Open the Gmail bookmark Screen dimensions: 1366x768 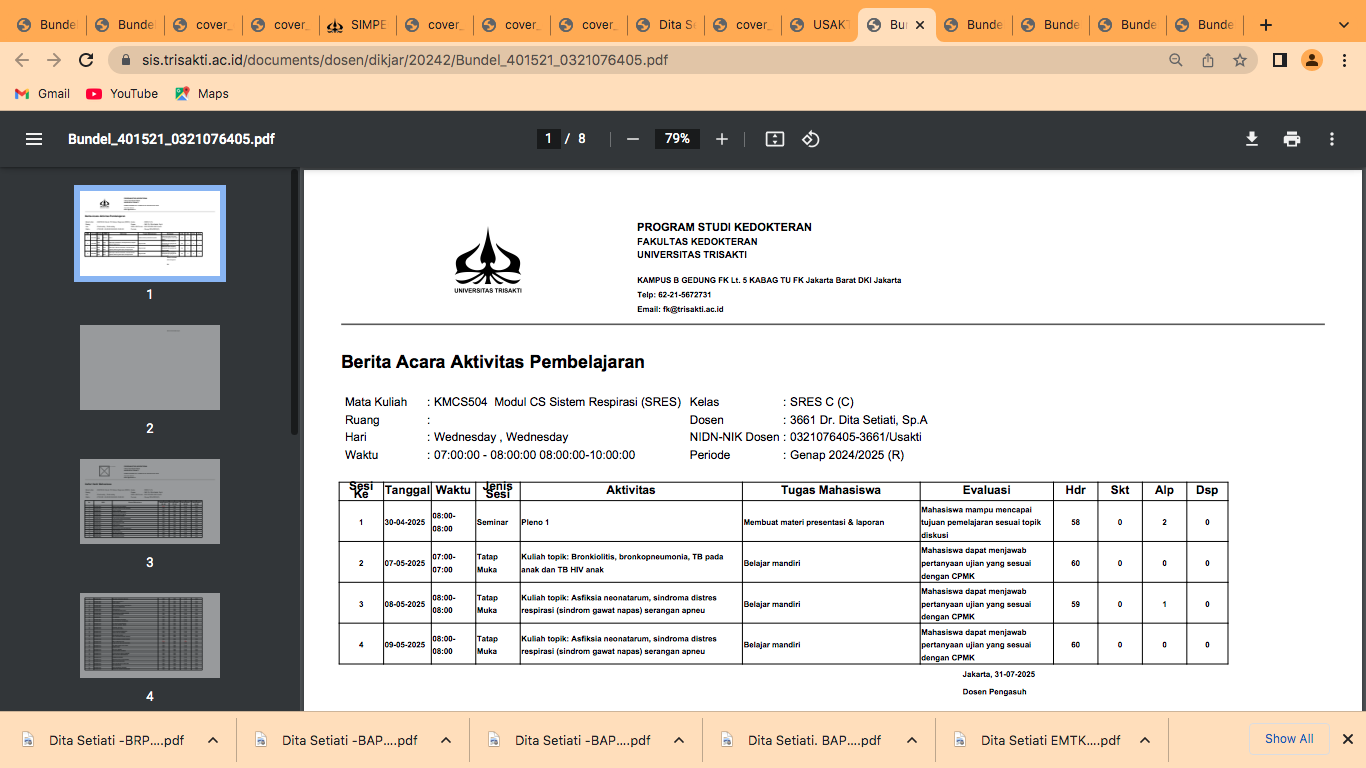point(42,93)
